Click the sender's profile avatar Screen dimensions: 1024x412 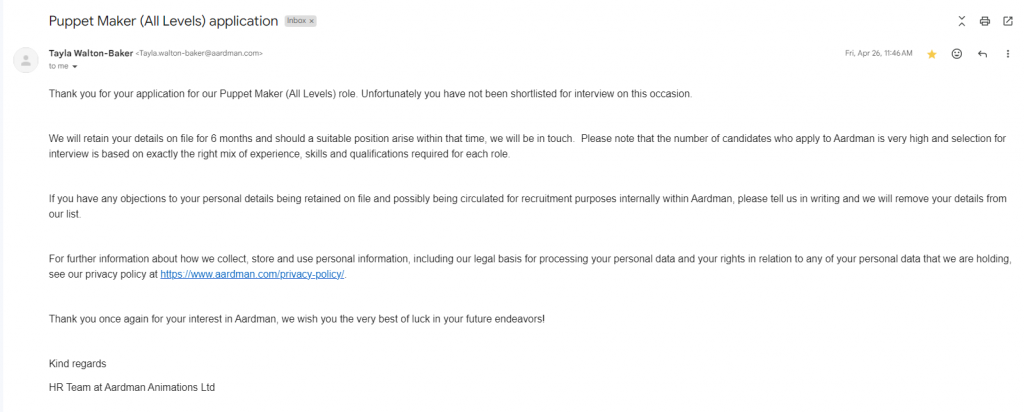(25, 60)
